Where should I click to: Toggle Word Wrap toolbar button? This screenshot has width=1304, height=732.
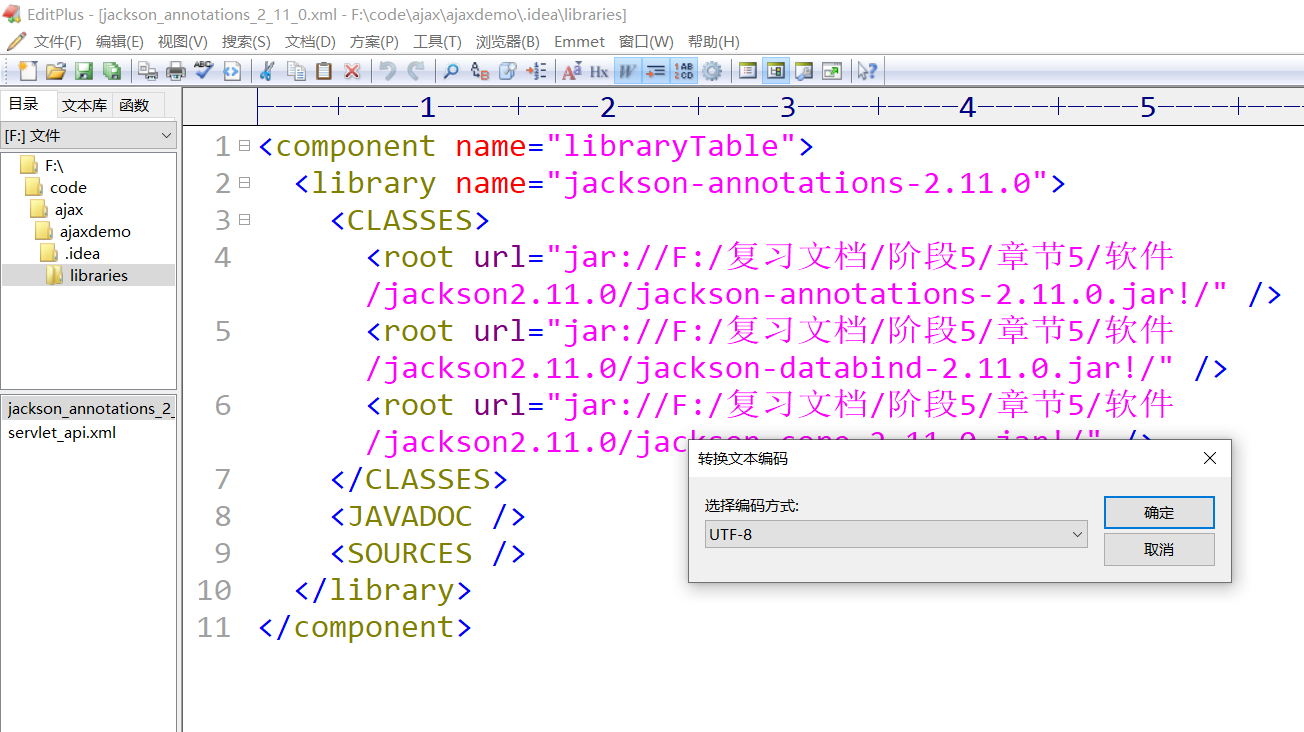[x=627, y=71]
